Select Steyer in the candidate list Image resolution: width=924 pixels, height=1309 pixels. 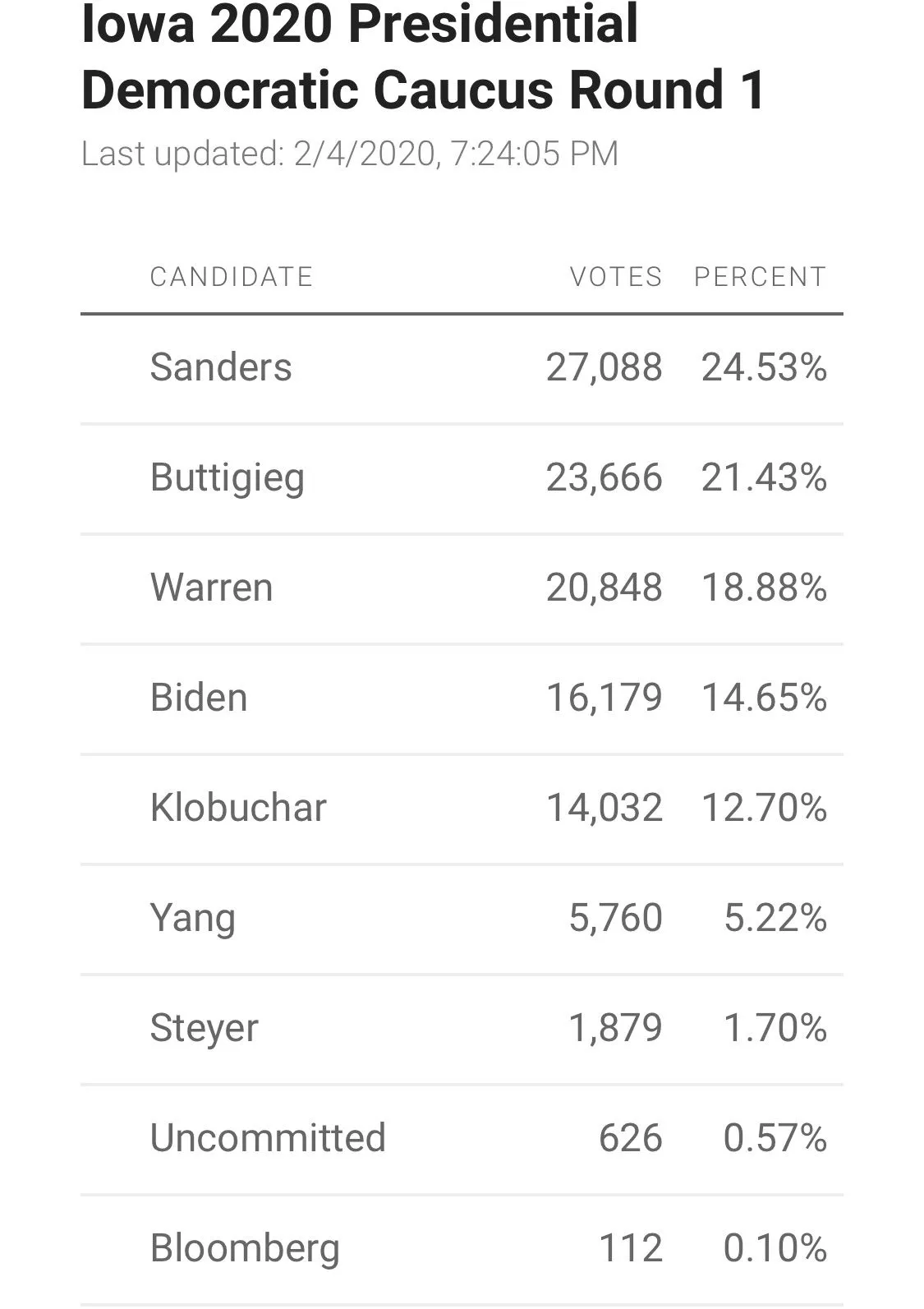click(204, 1028)
